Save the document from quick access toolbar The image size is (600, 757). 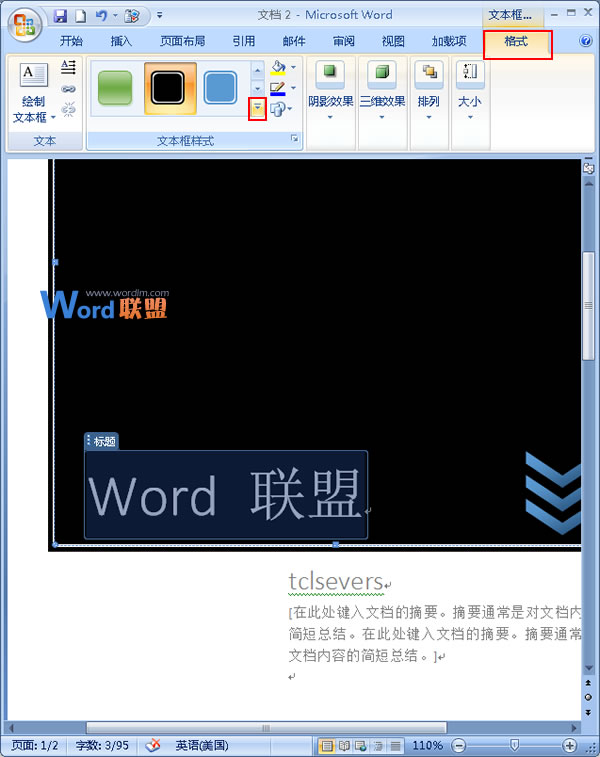click(60, 16)
